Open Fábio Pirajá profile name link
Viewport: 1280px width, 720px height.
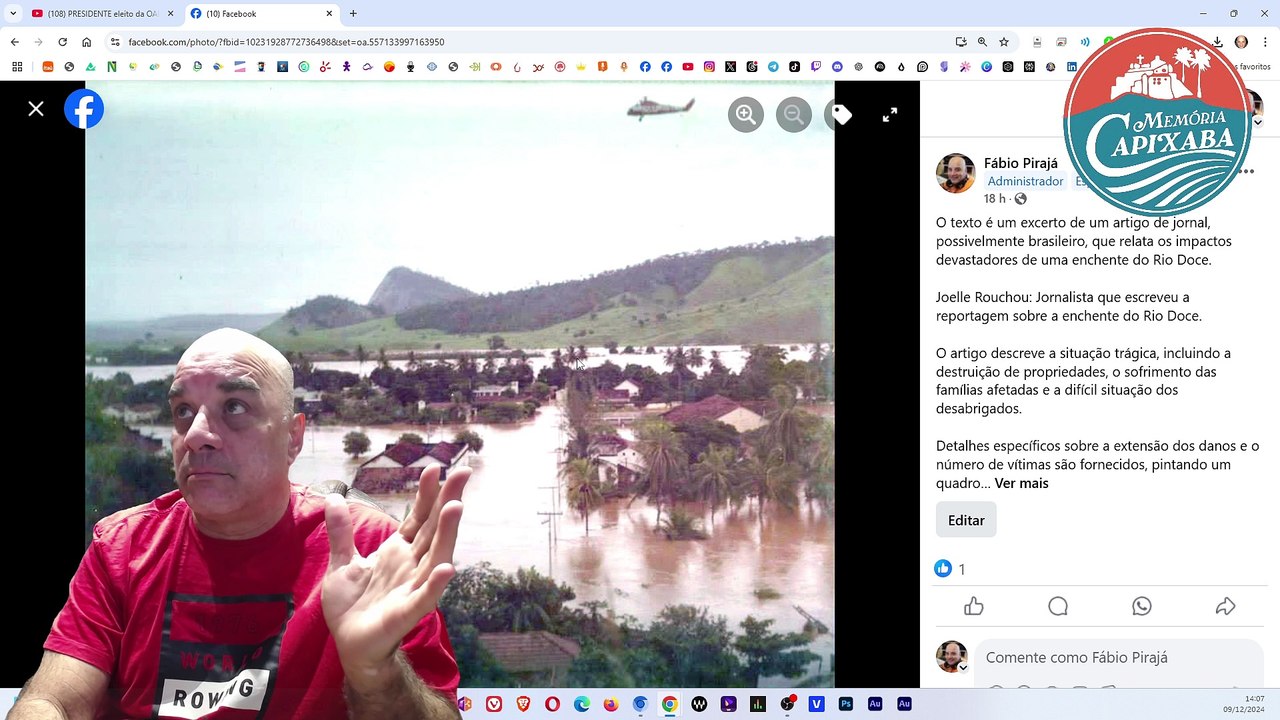[1020, 163]
